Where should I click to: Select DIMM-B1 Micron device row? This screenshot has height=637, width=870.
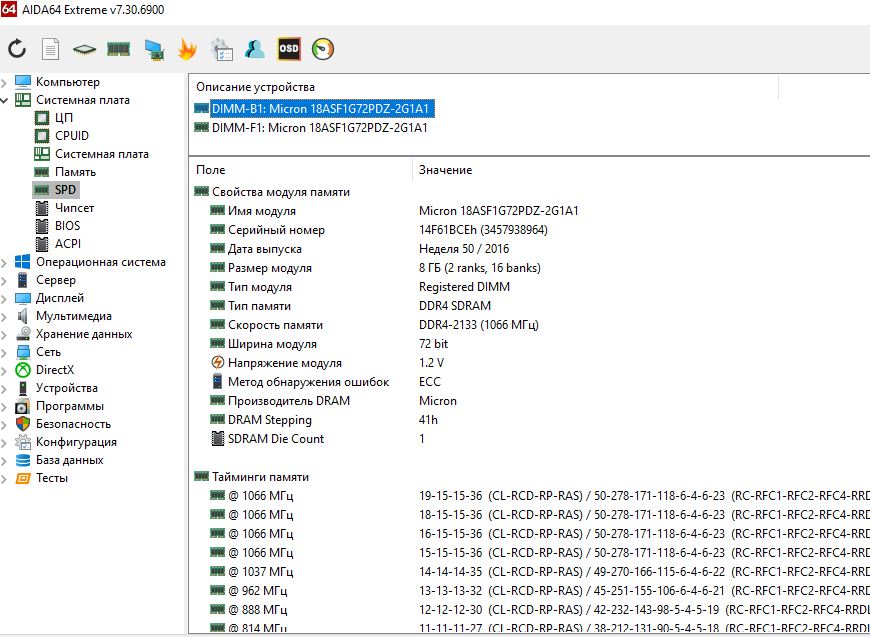(320, 108)
